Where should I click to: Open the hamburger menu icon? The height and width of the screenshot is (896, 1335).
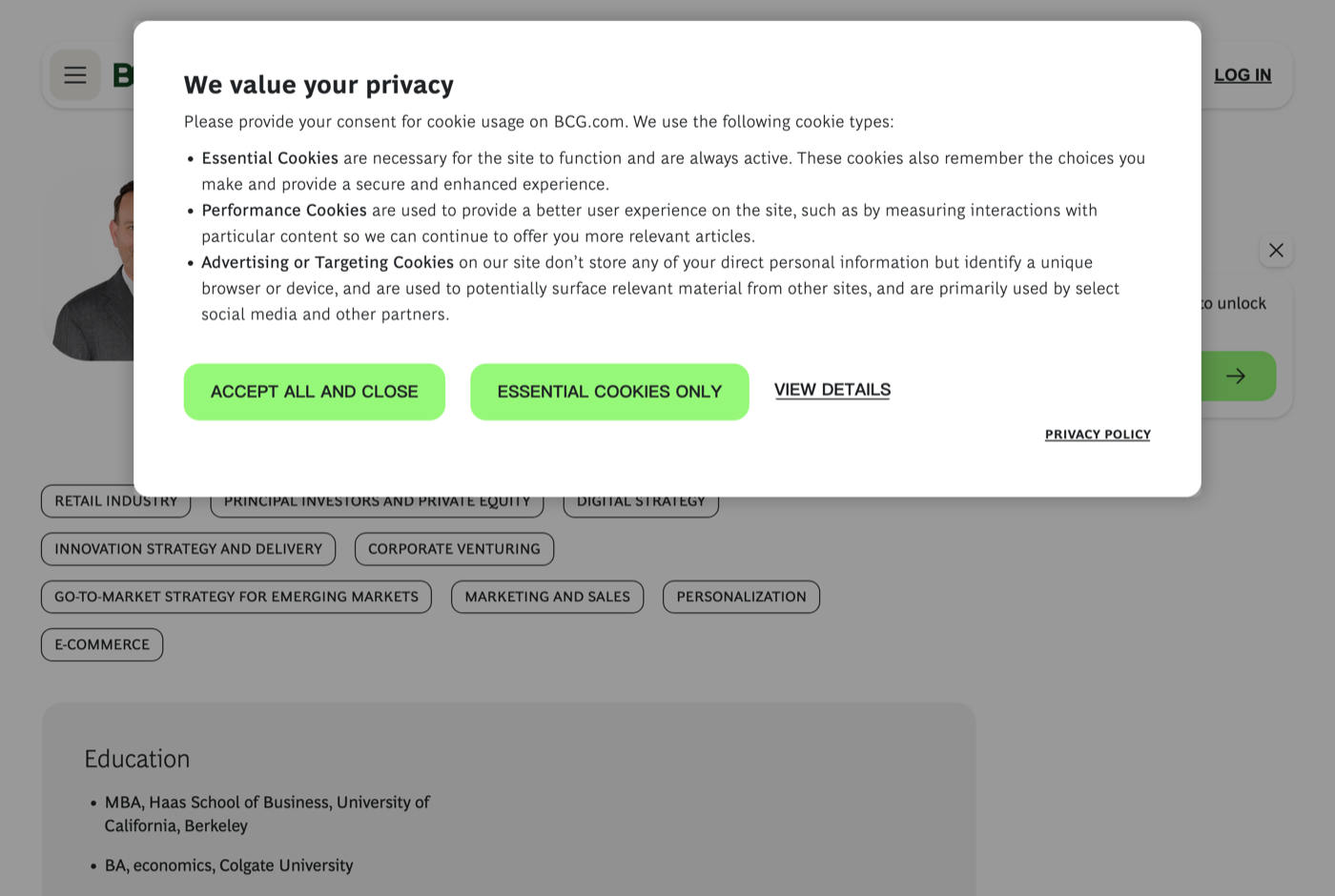coord(75,75)
